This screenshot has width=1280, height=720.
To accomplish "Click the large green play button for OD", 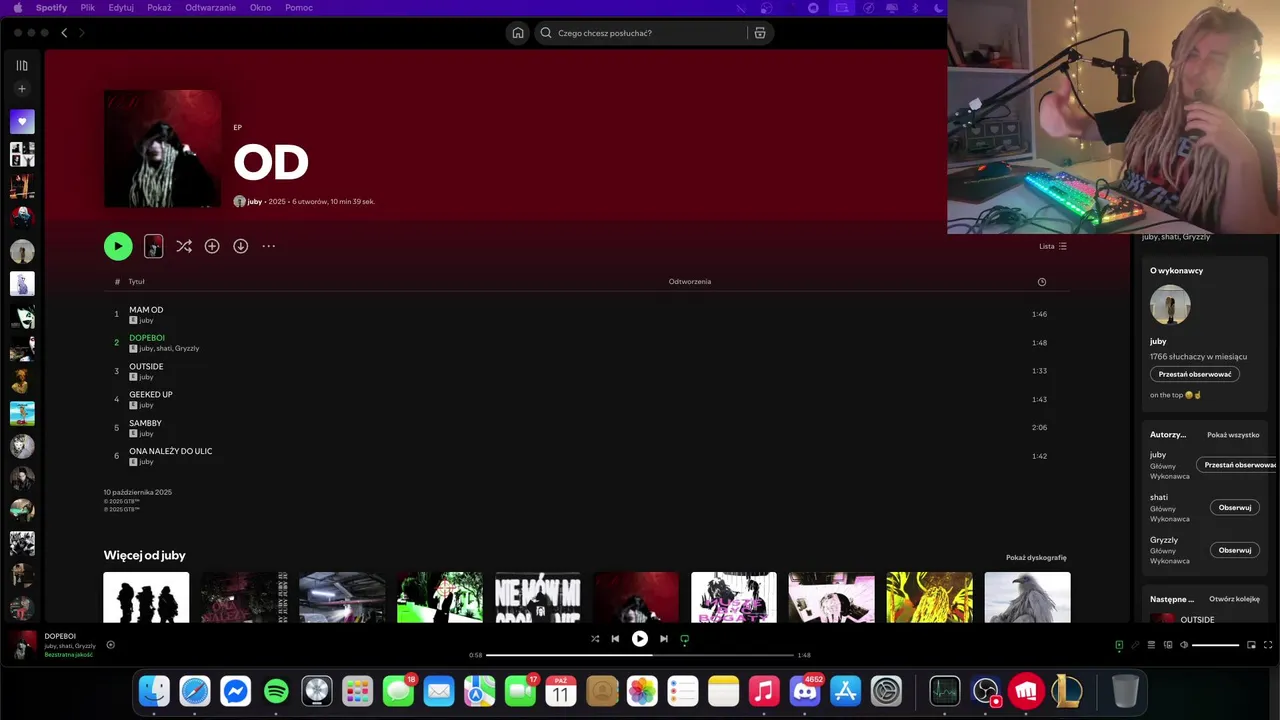I will pyautogui.click(x=118, y=246).
